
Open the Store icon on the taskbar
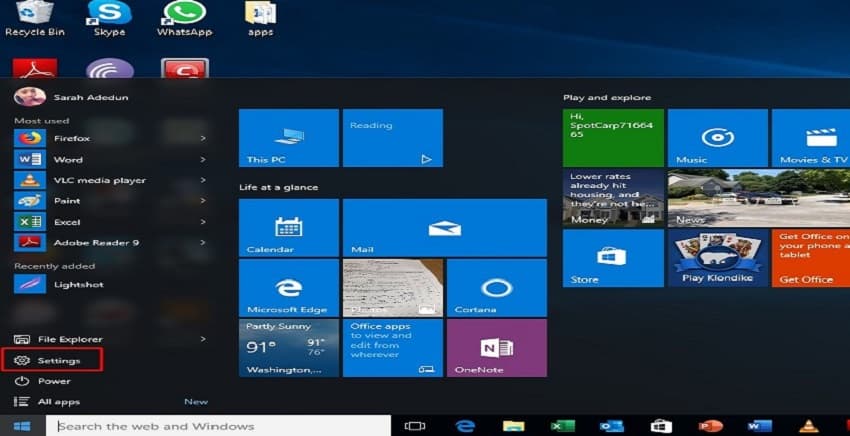point(661,426)
